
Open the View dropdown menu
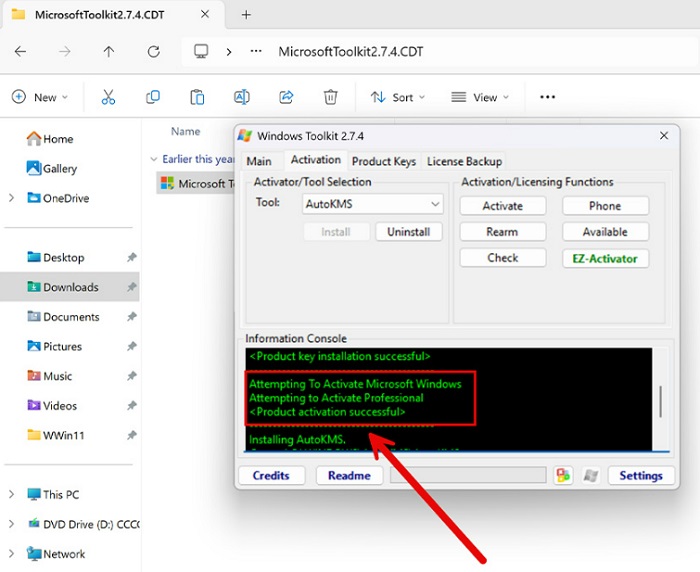point(480,97)
